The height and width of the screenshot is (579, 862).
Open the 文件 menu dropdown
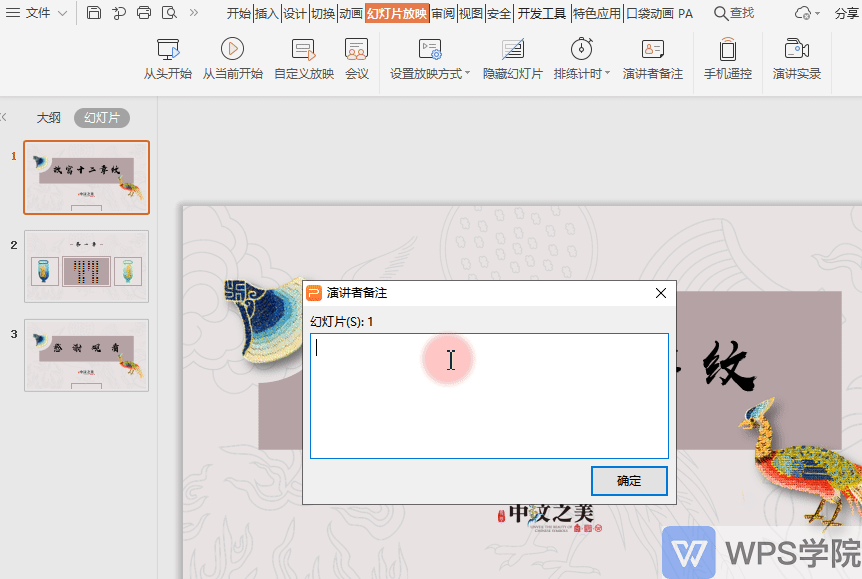tap(37, 13)
